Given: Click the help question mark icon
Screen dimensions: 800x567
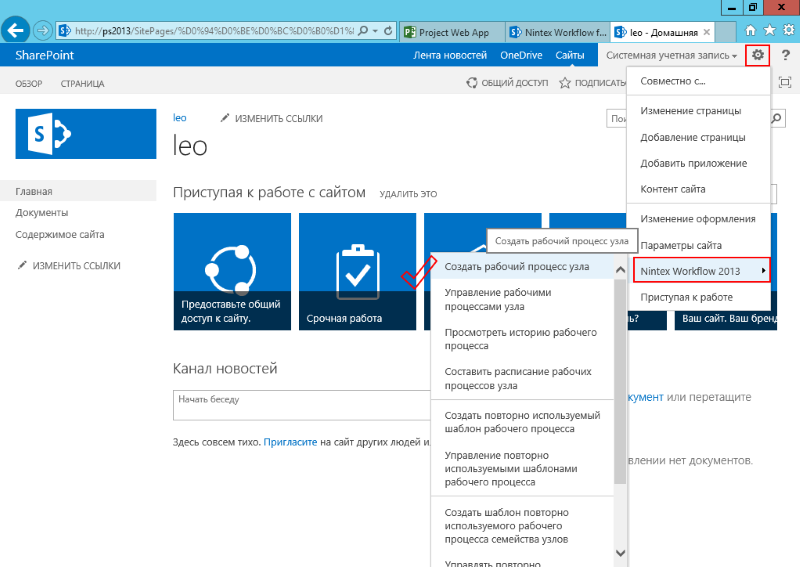Looking at the screenshot, I should [785, 55].
